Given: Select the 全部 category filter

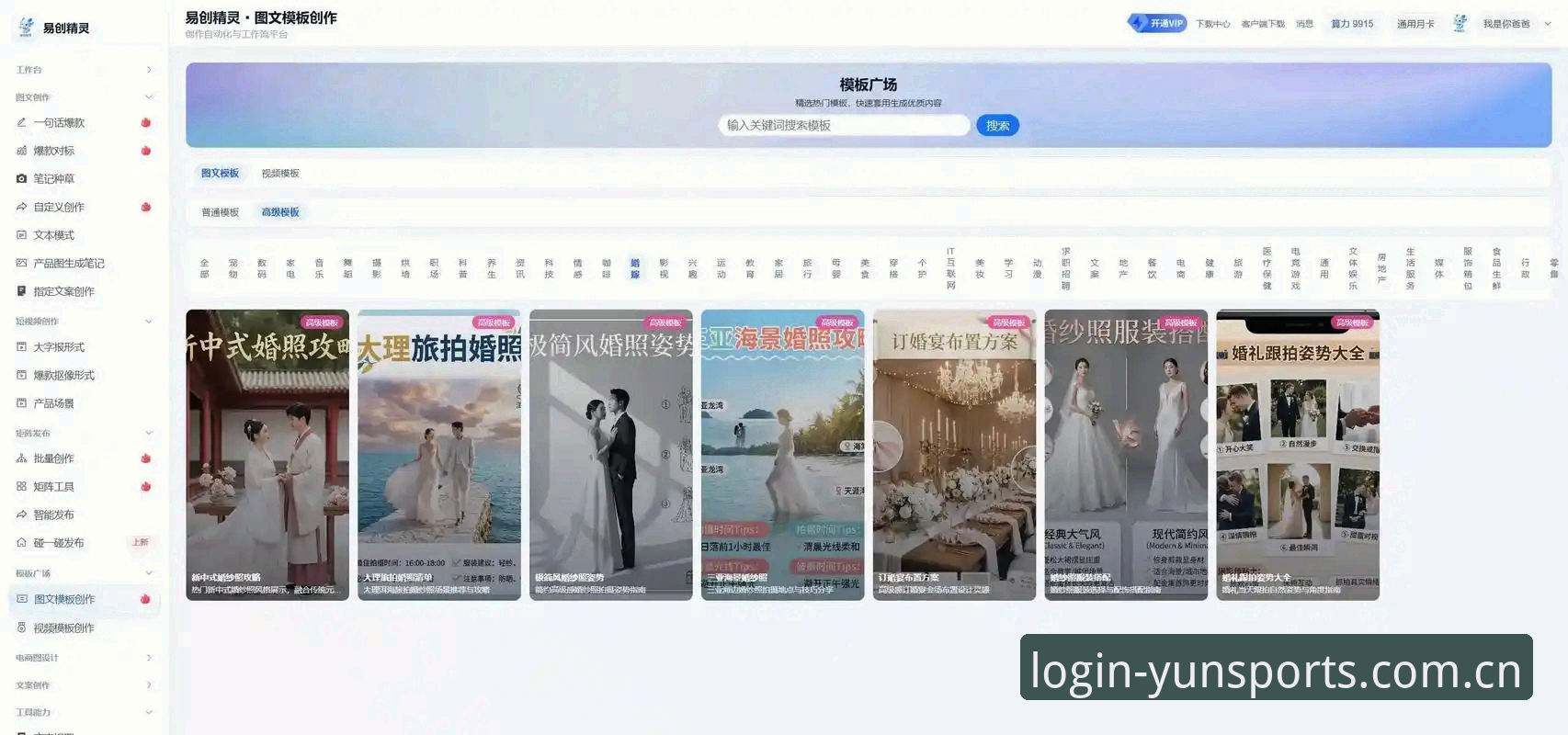Looking at the screenshot, I should [x=205, y=268].
